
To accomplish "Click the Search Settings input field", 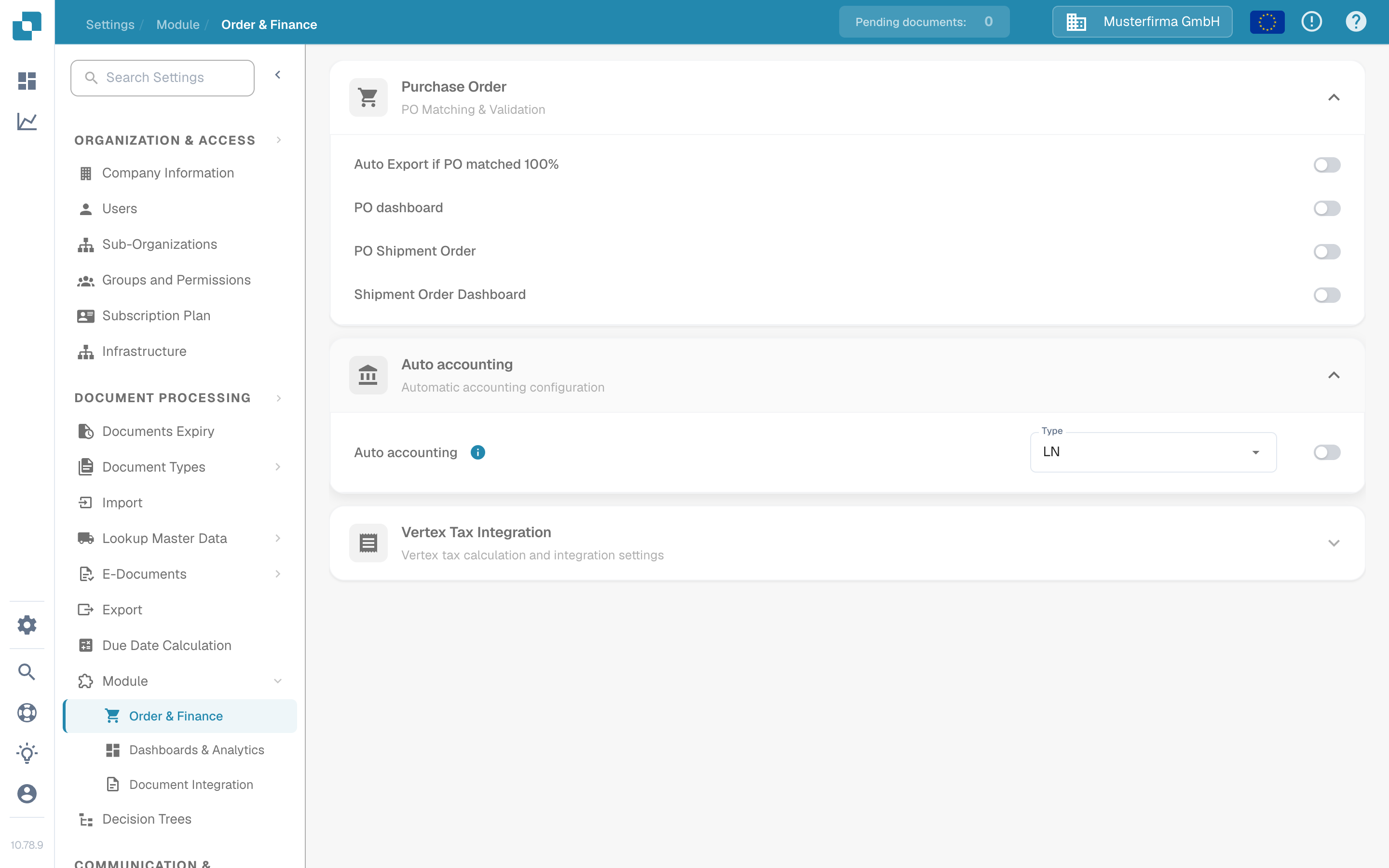I will [x=163, y=78].
